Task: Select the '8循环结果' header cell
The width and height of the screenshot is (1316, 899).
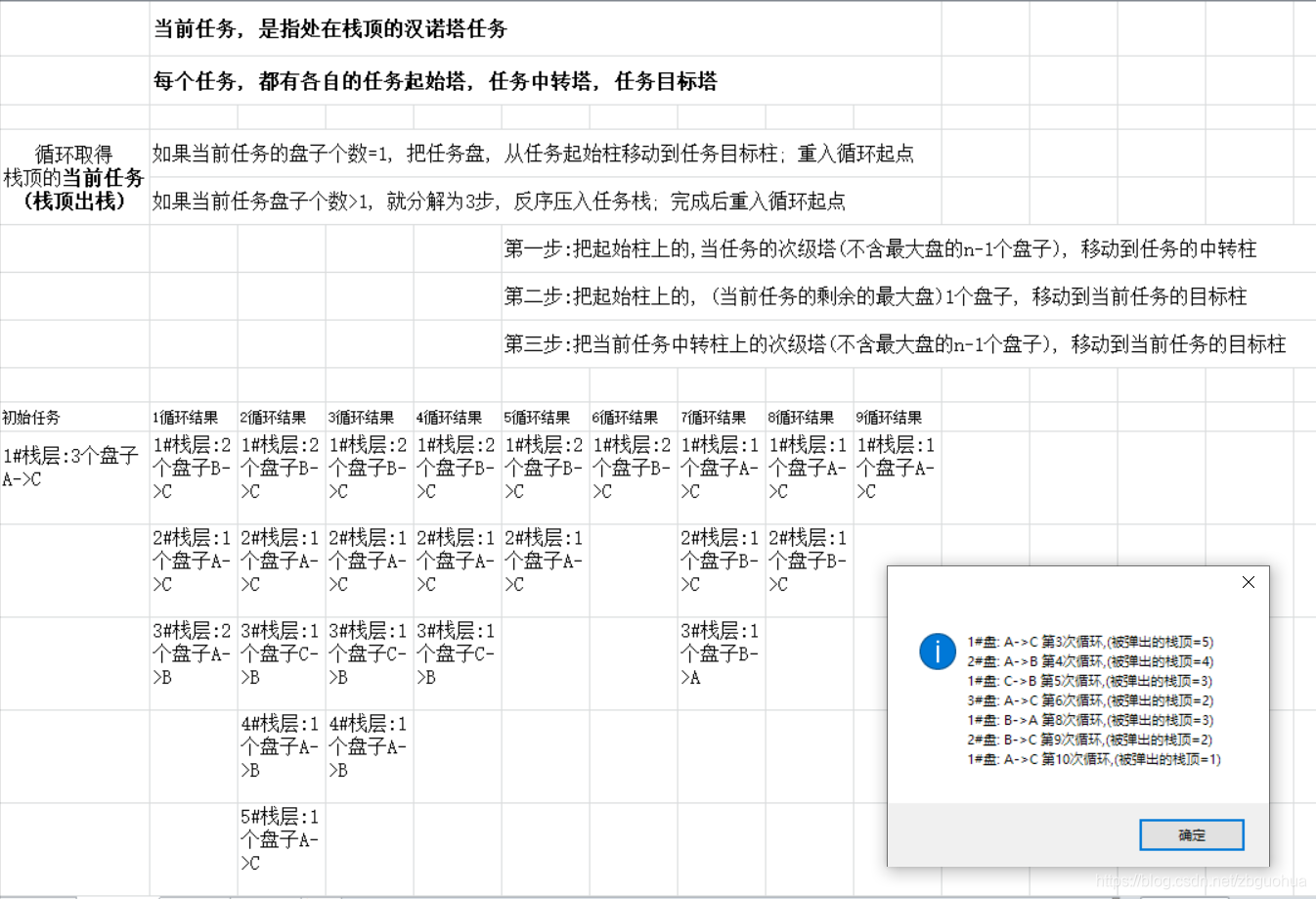Action: 810,417
